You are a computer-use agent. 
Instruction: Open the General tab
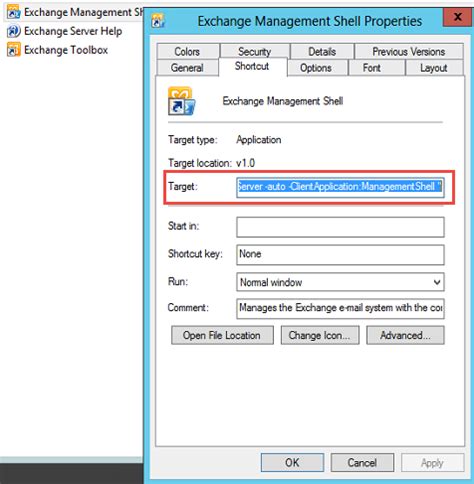[x=187, y=68]
